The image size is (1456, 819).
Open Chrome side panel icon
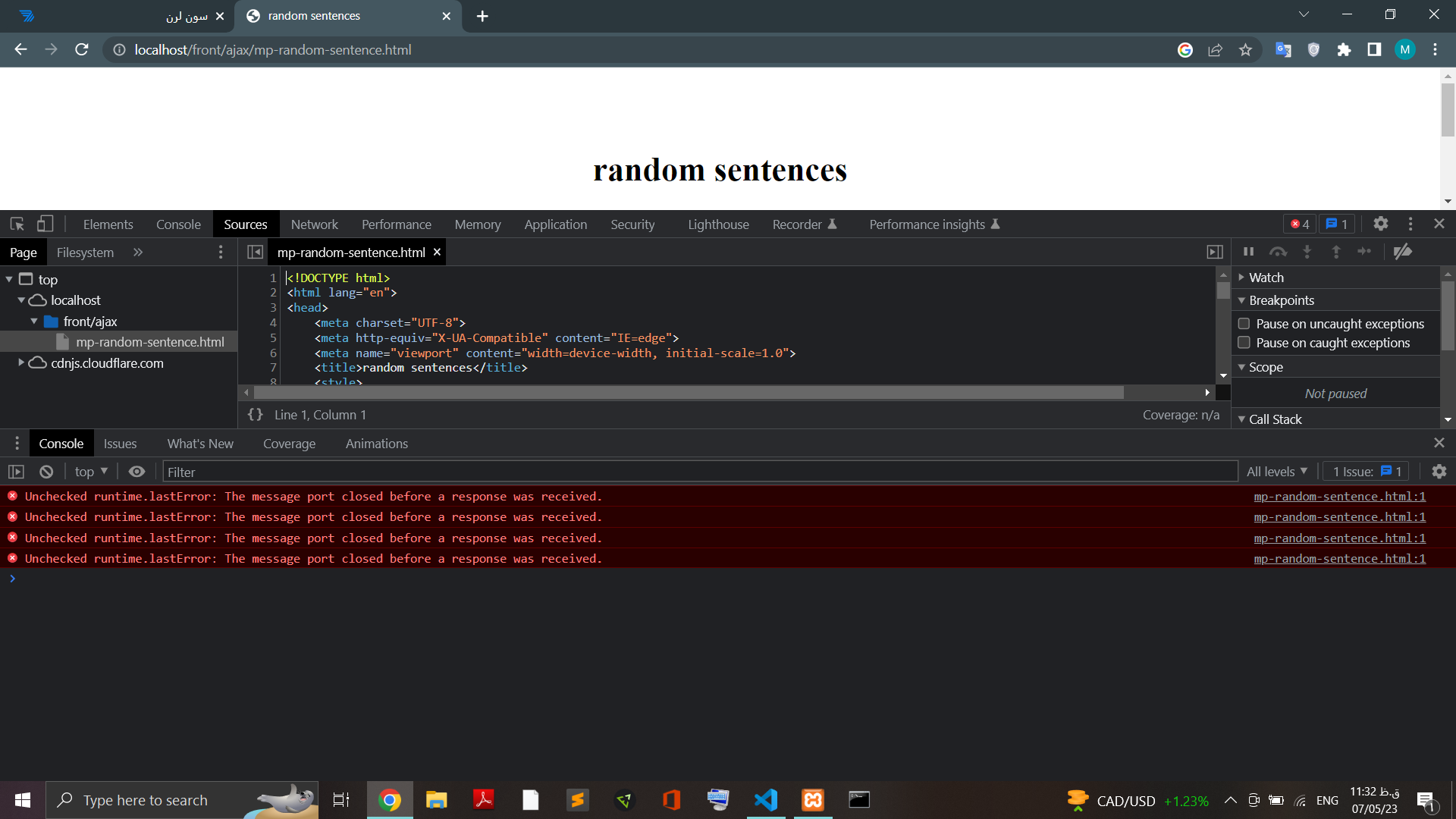[1374, 50]
